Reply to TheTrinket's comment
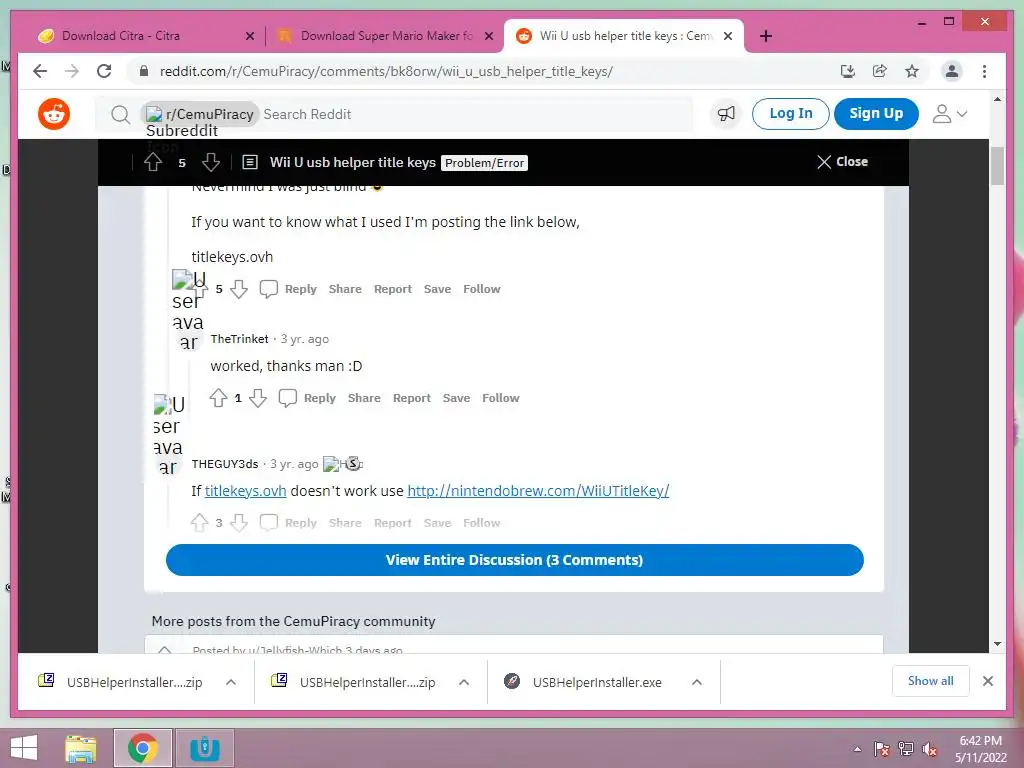Screen dimensions: 1024x768 coord(319,398)
